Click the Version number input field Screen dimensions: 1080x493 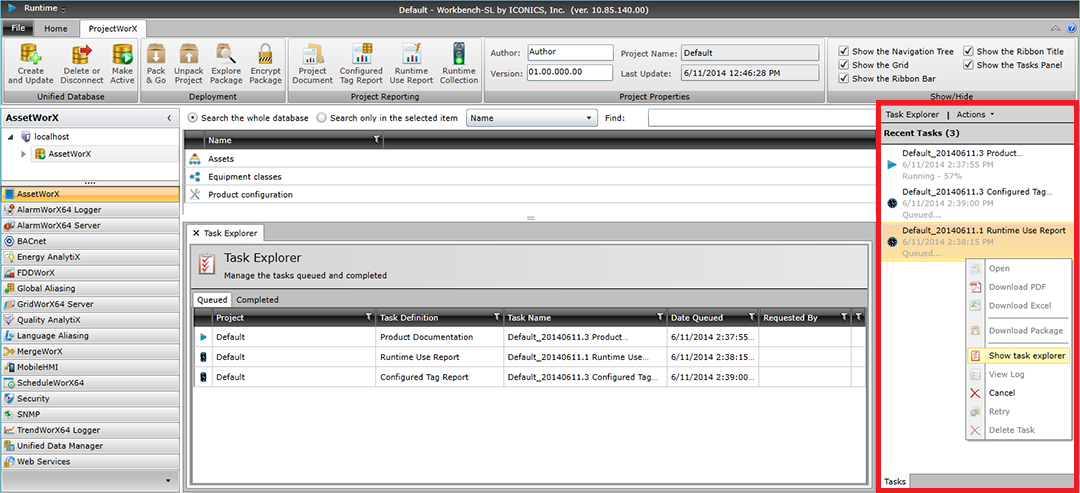point(569,73)
